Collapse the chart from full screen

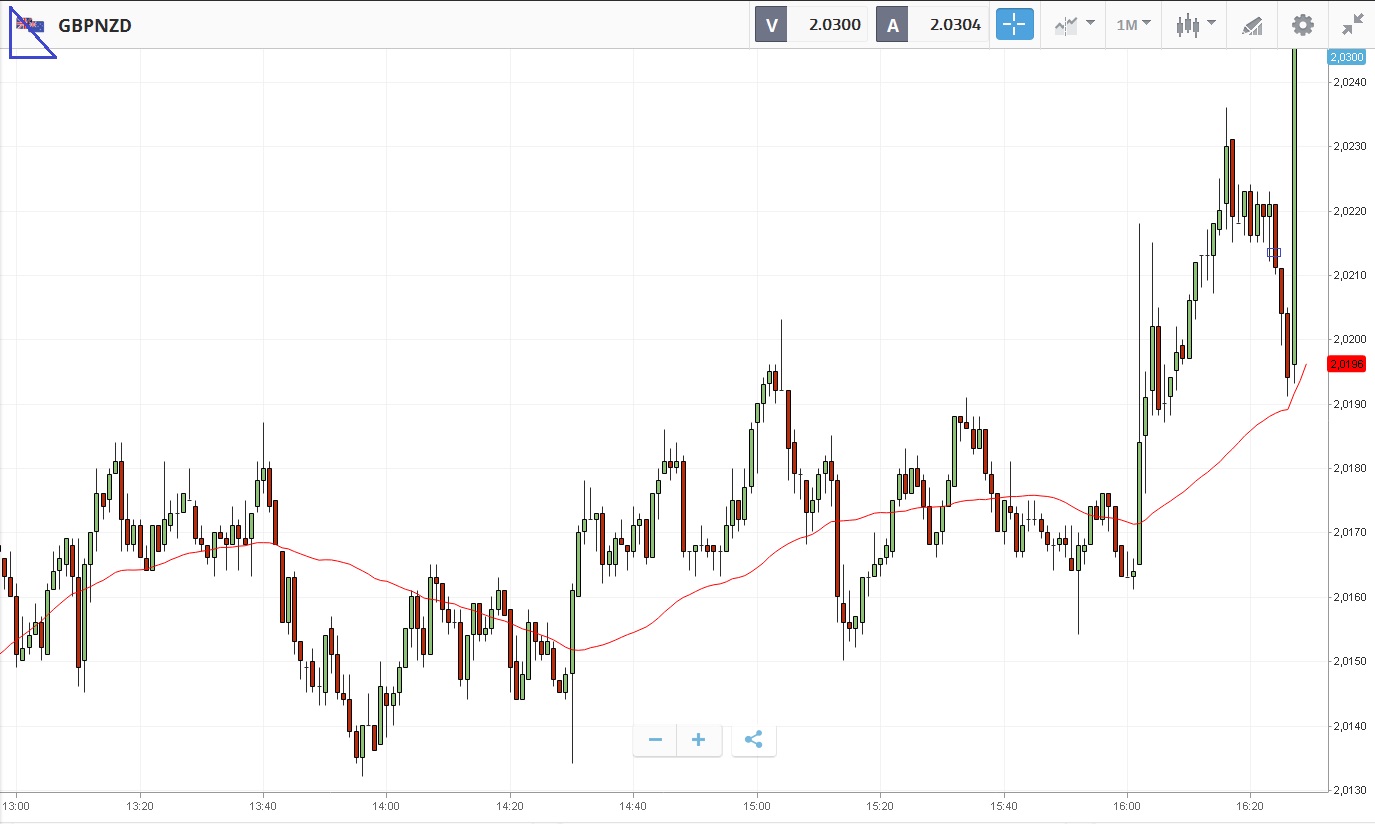click(1352, 25)
